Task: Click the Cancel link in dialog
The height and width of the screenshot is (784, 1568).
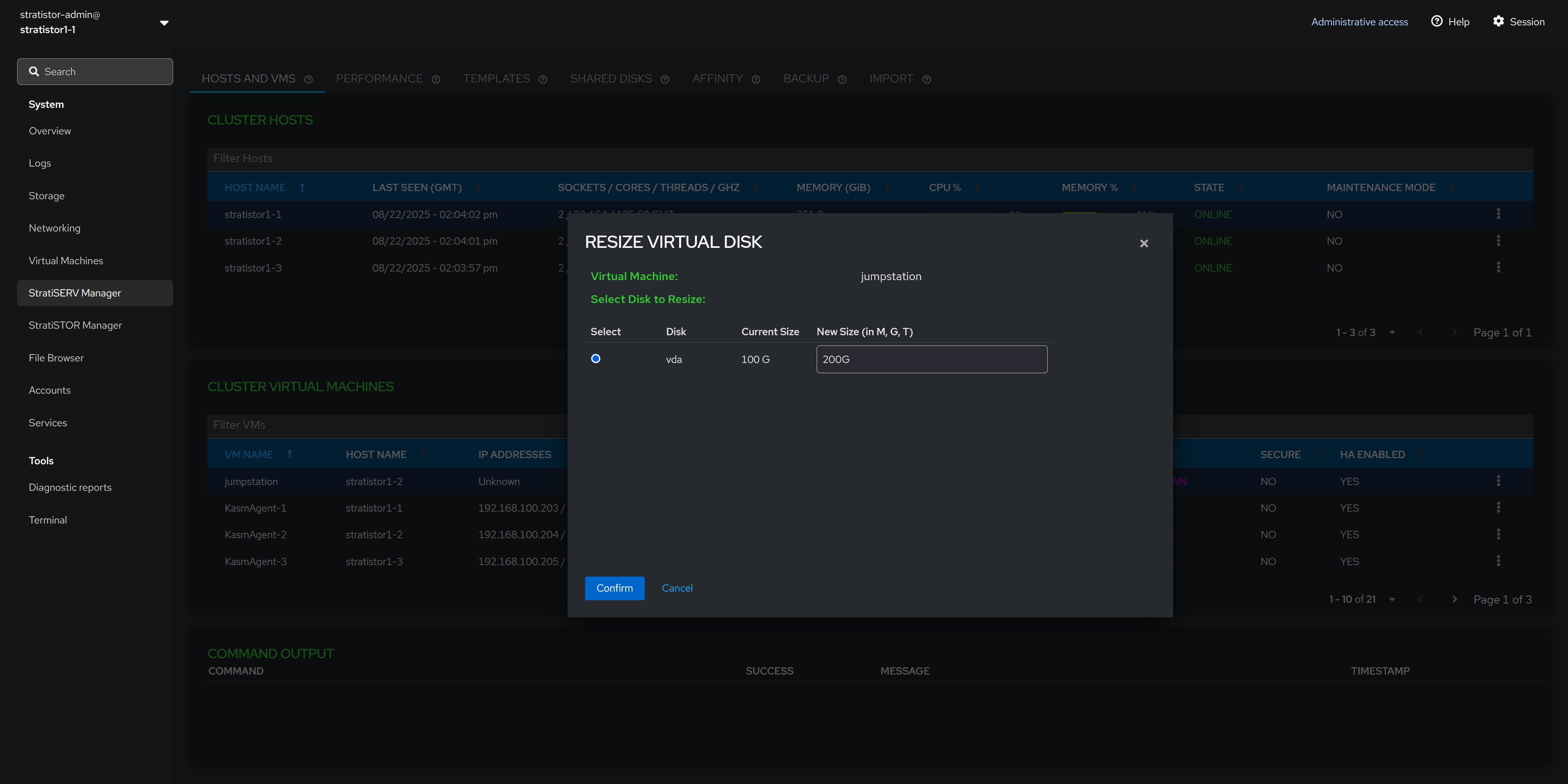Action: [x=677, y=588]
